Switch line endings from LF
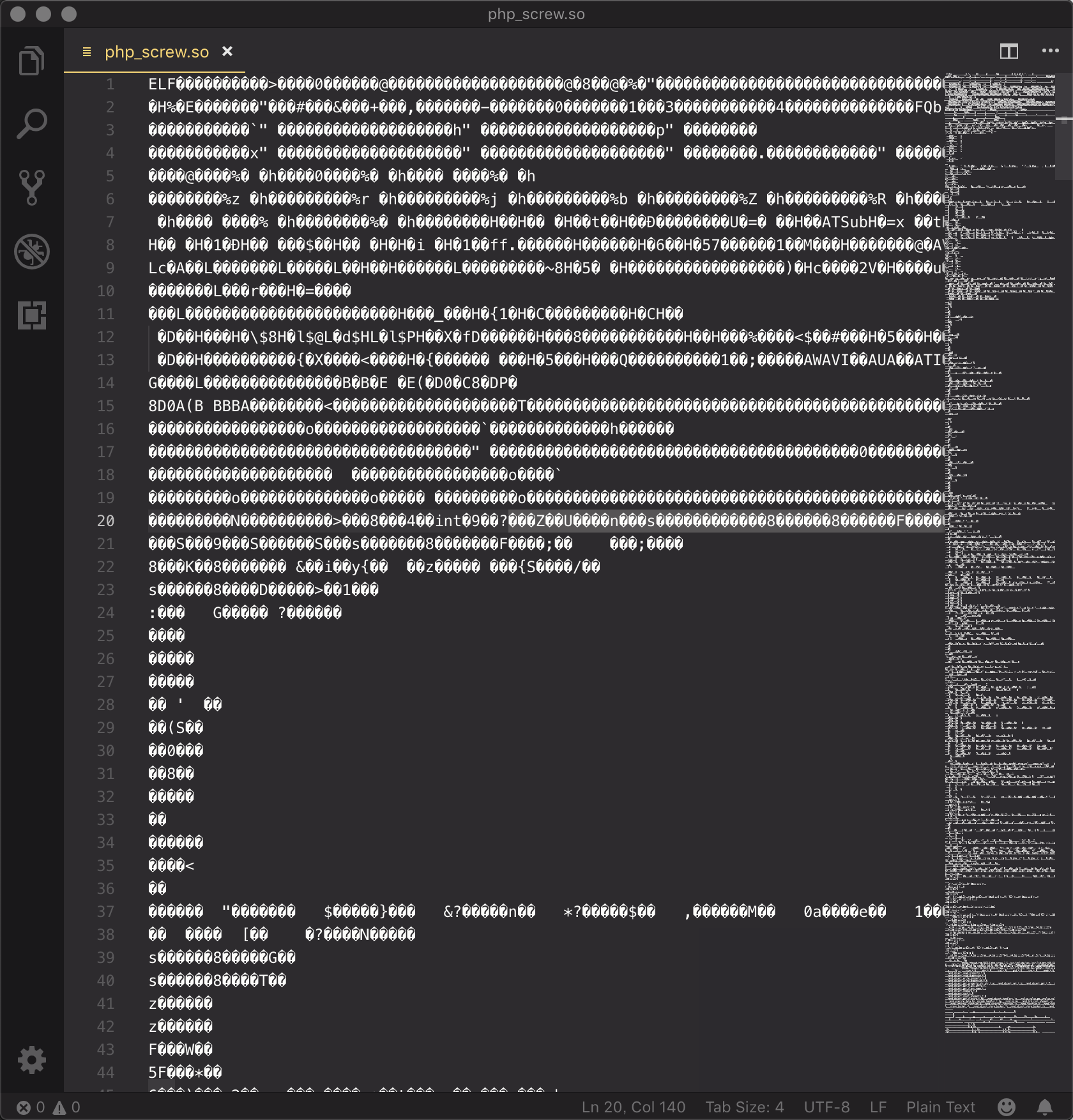This screenshot has height=1120, width=1073. (878, 1107)
